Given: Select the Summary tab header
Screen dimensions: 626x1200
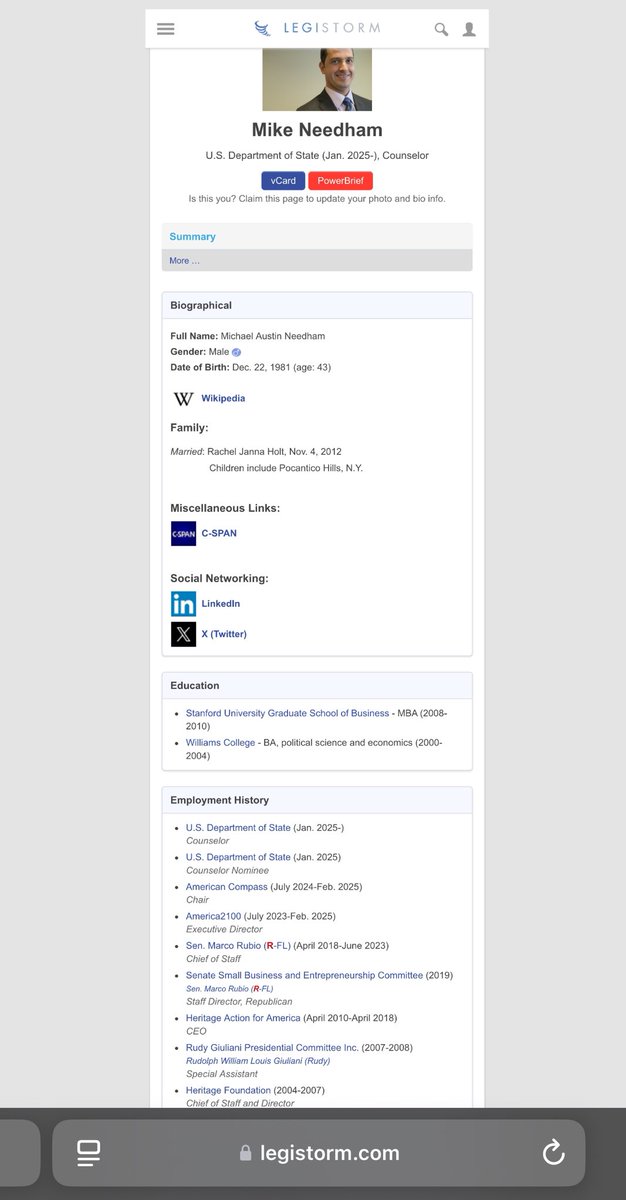Looking at the screenshot, I should 192,237.
